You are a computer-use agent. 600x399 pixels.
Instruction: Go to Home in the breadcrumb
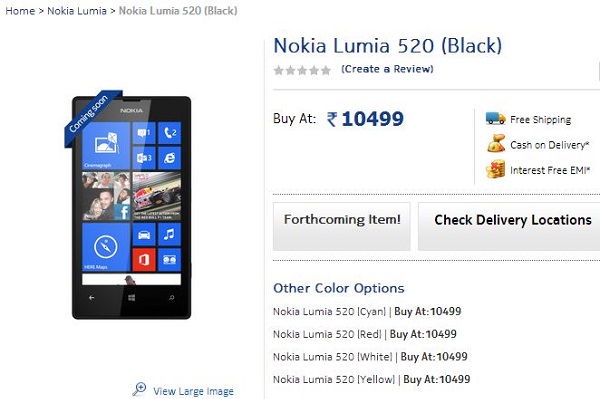click(20, 11)
